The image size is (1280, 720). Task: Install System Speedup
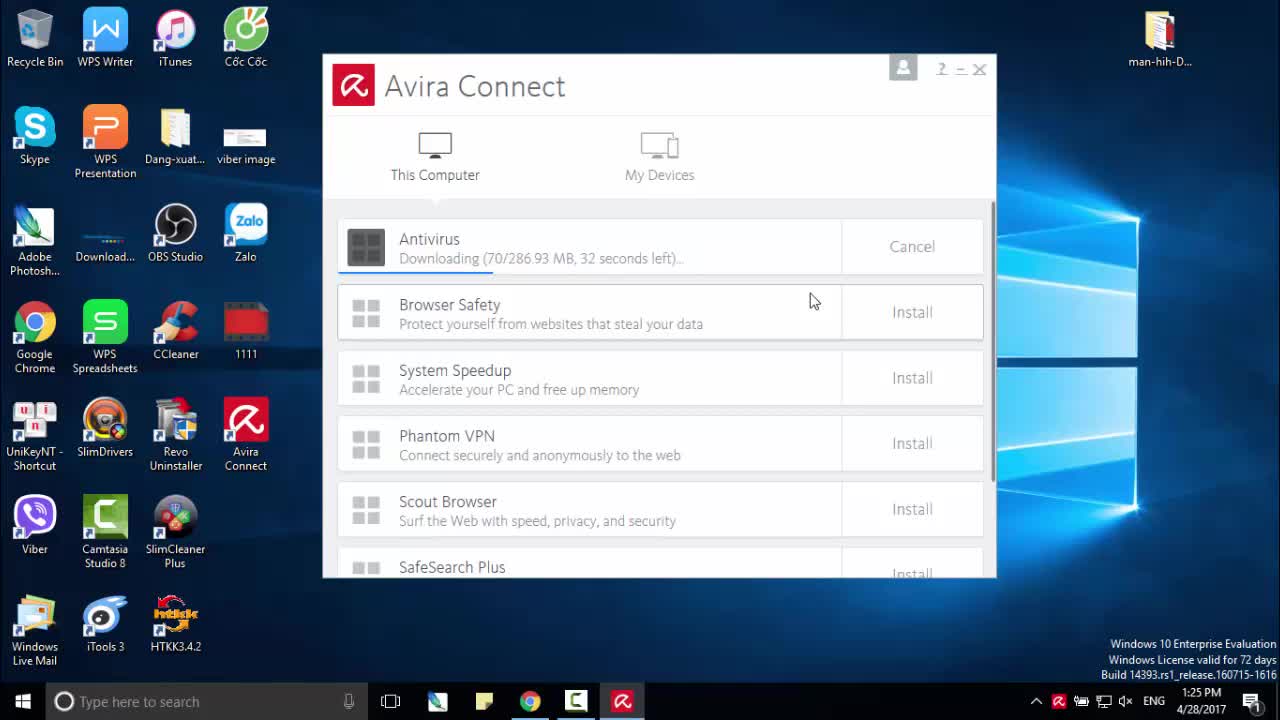click(x=912, y=378)
